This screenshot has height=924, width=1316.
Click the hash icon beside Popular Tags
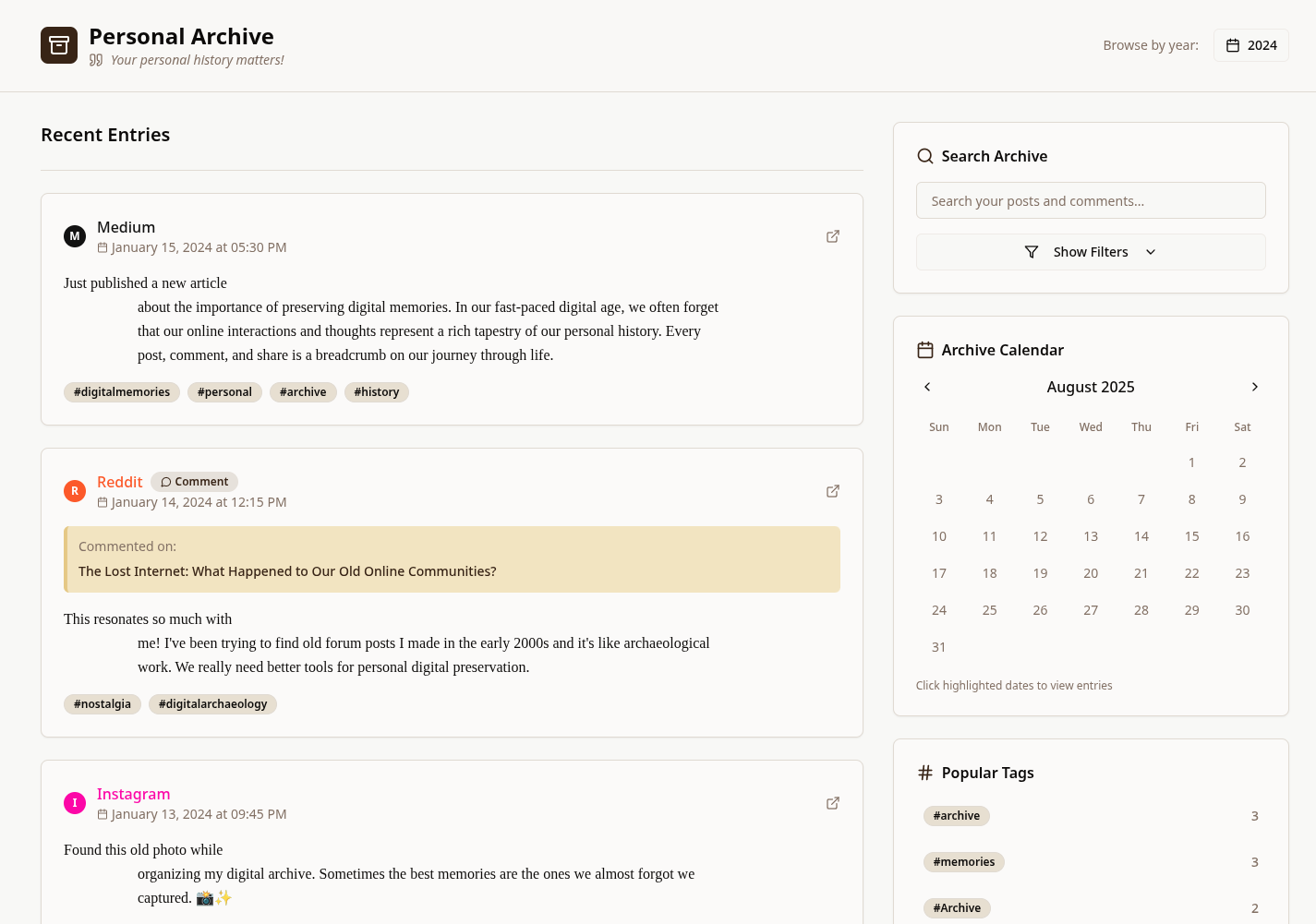tap(924, 773)
